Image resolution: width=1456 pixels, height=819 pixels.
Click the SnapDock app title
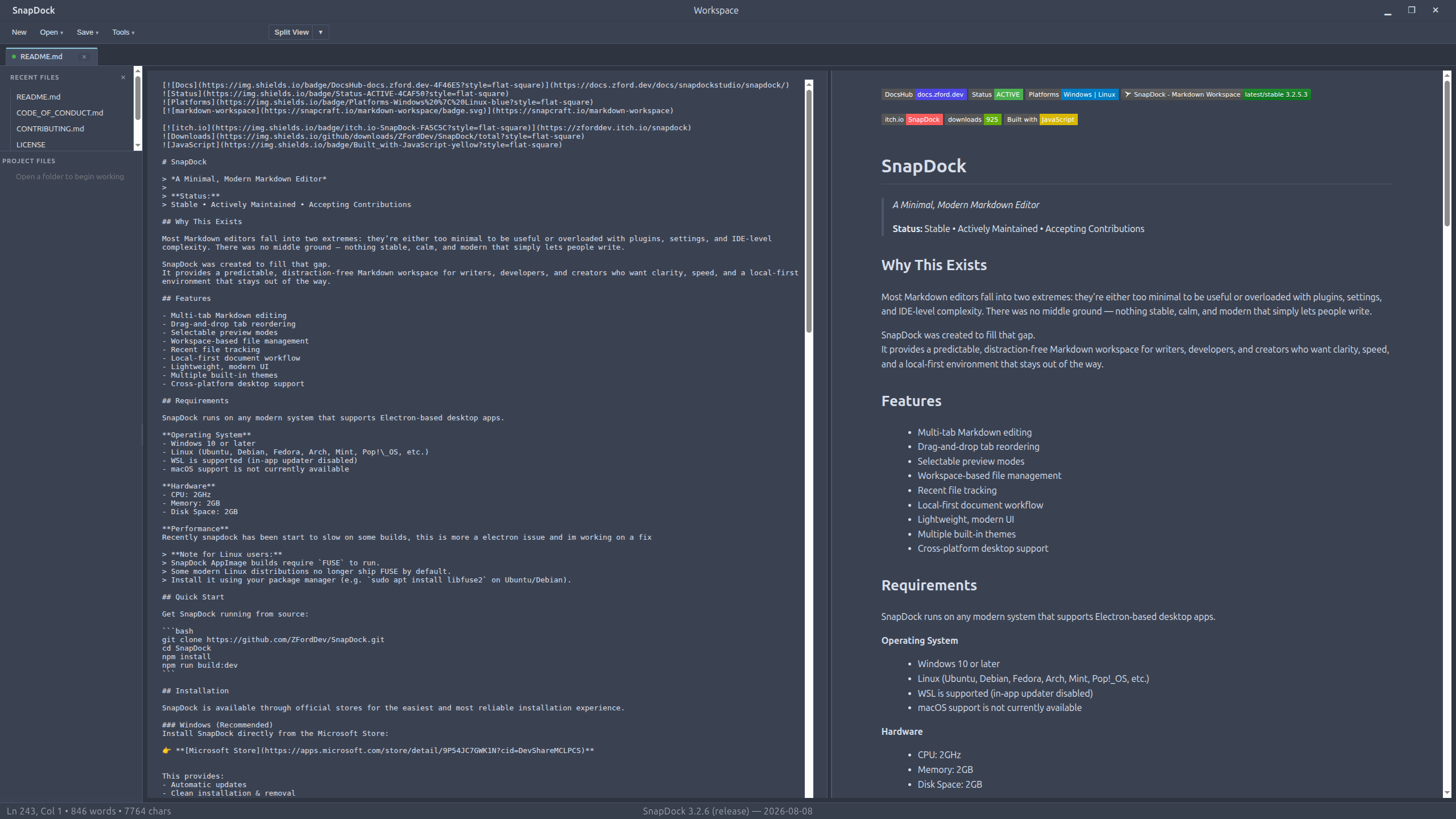pos(34,10)
